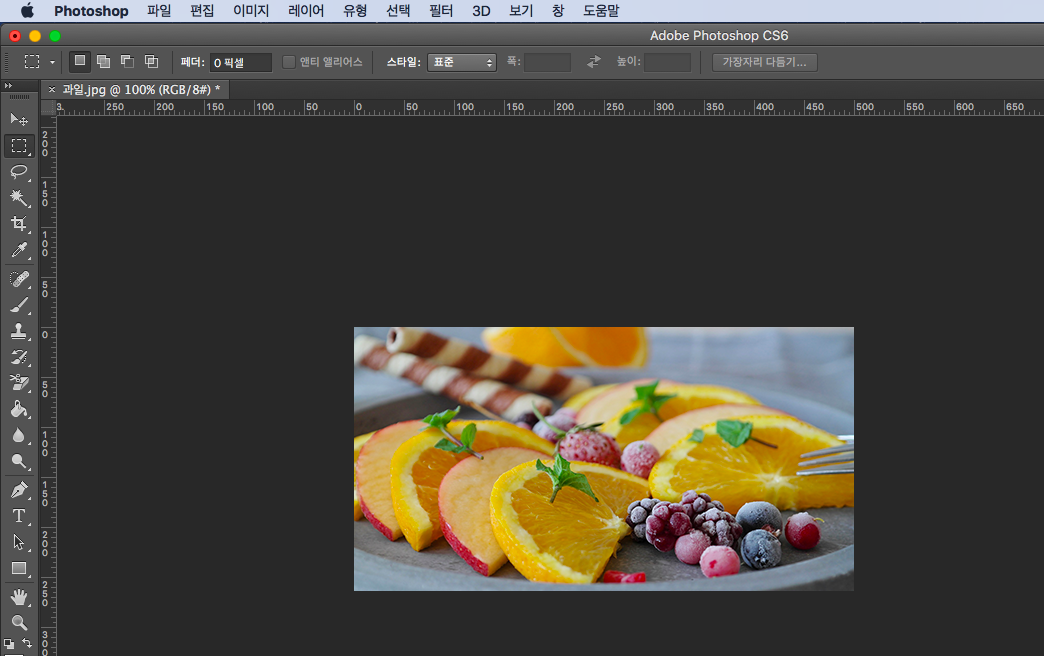The image size is (1044, 656).
Task: Select the Move tool
Action: click(19, 119)
